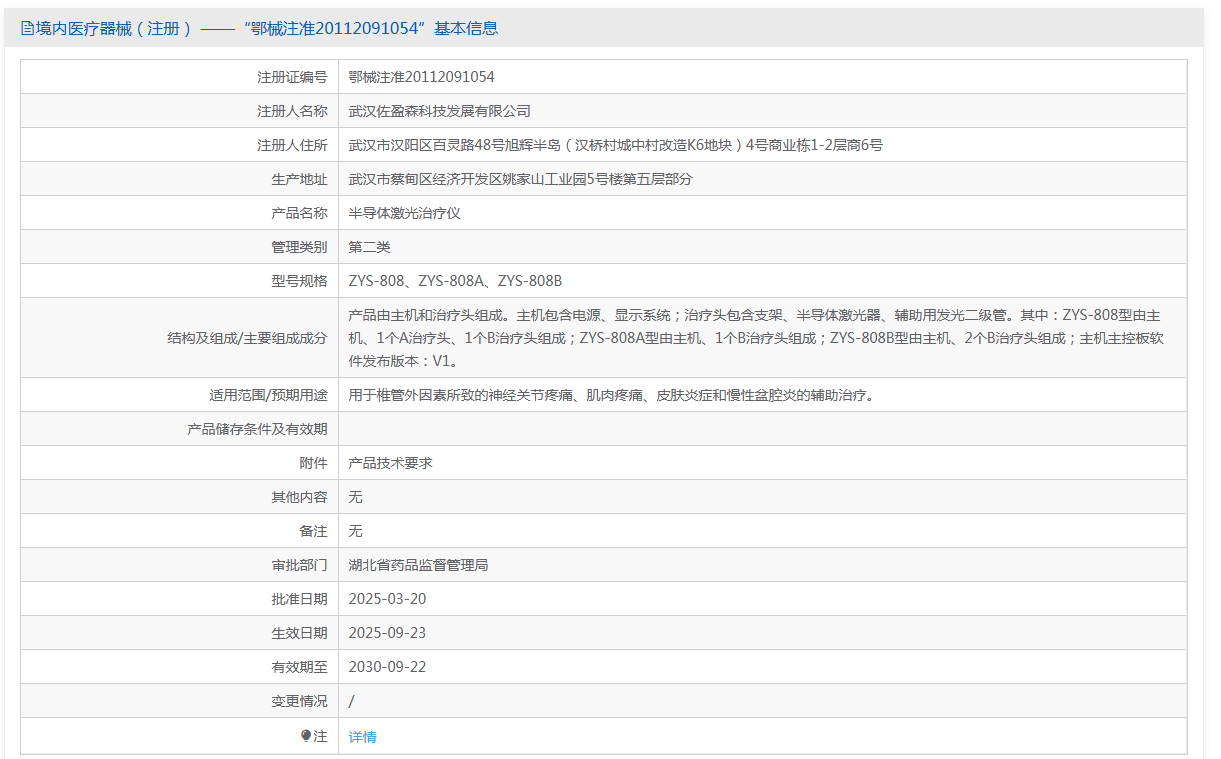Select intended use text 用于椎管外因素所致的神经关节疼痛
The width and height of the screenshot is (1221, 759).
[x=611, y=395]
